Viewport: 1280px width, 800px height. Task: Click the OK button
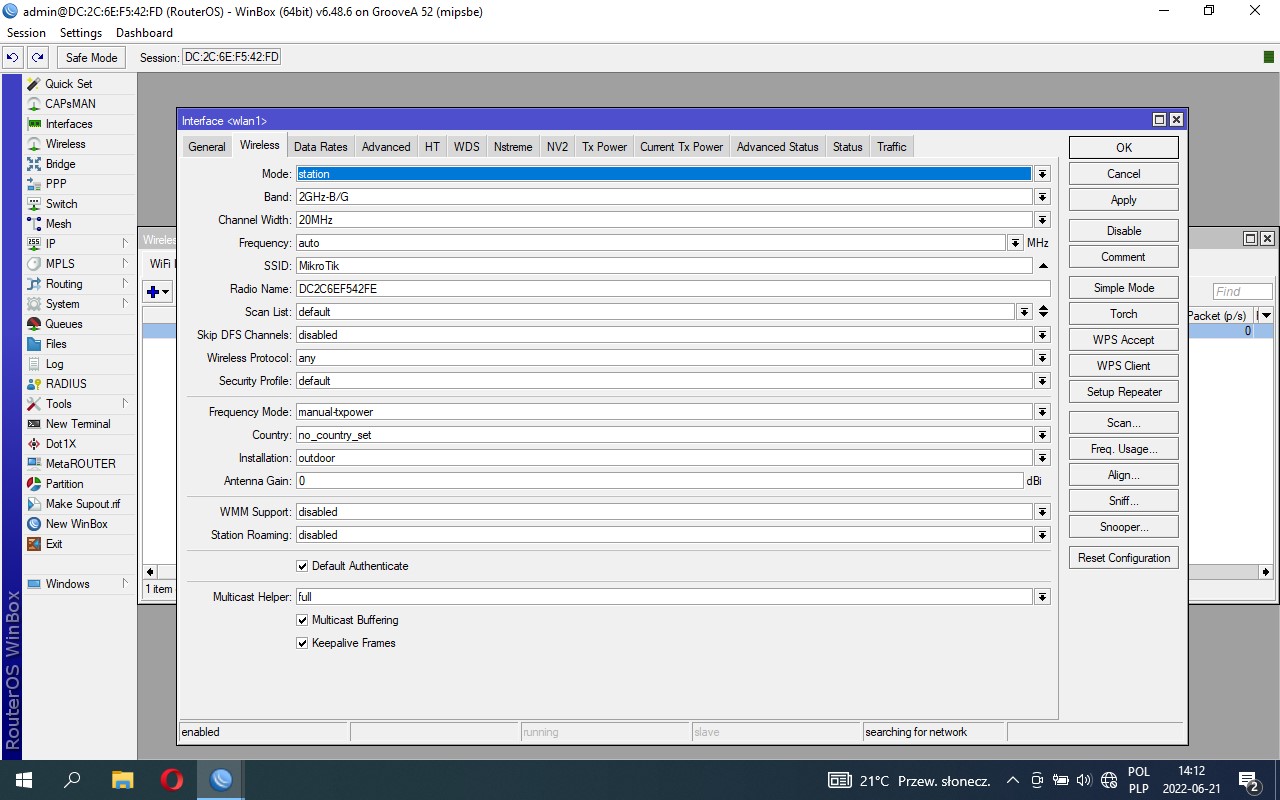1124,148
